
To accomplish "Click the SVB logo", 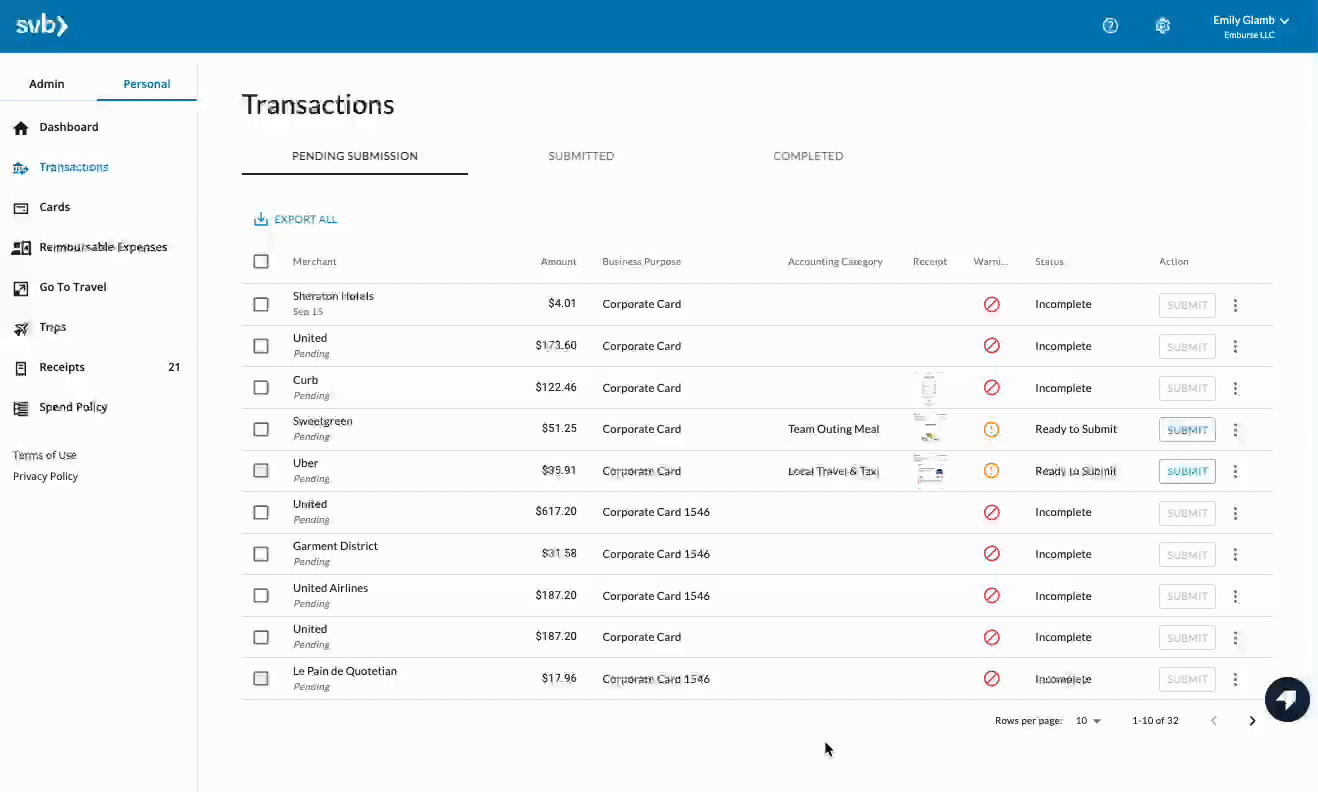I will click(42, 26).
